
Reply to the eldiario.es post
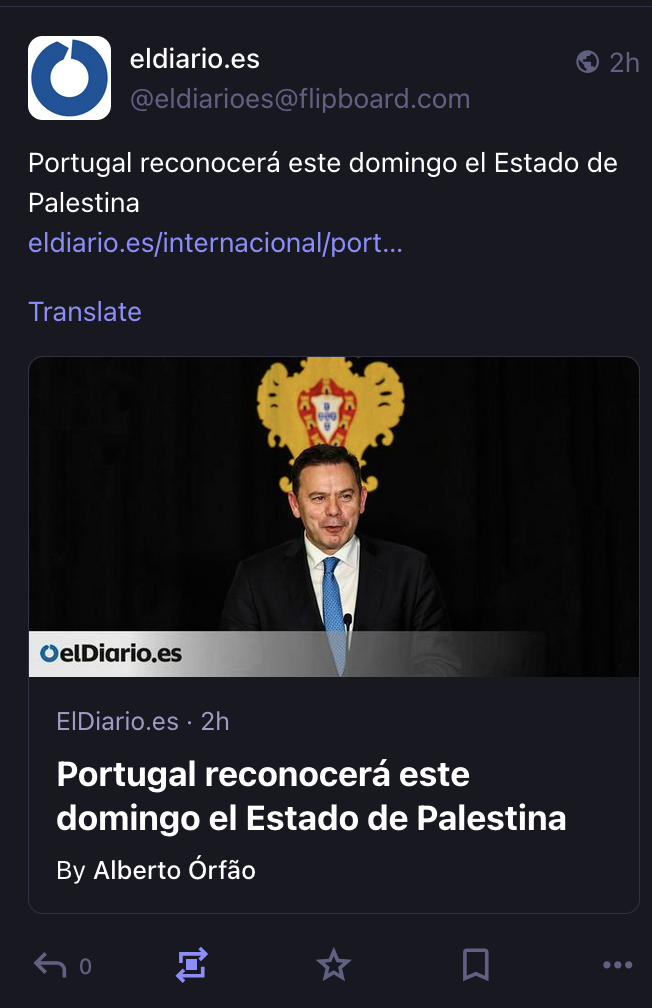coord(50,965)
